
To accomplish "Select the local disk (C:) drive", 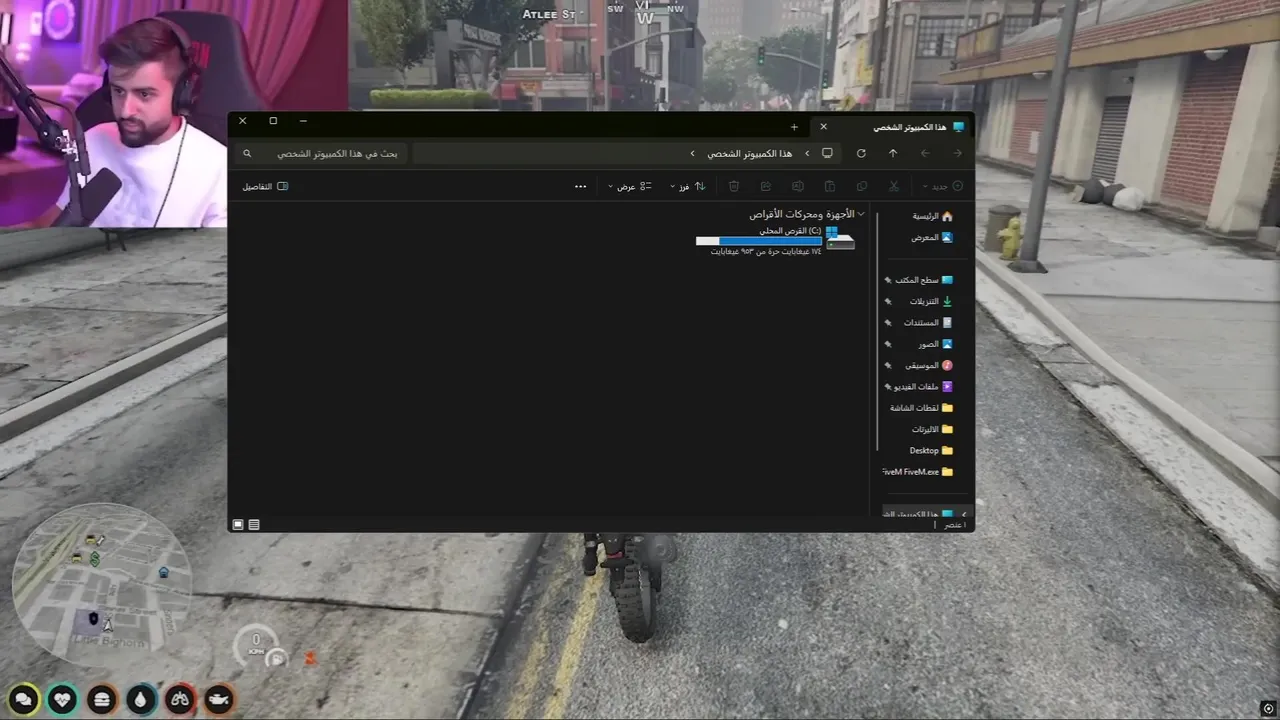I will click(776, 240).
